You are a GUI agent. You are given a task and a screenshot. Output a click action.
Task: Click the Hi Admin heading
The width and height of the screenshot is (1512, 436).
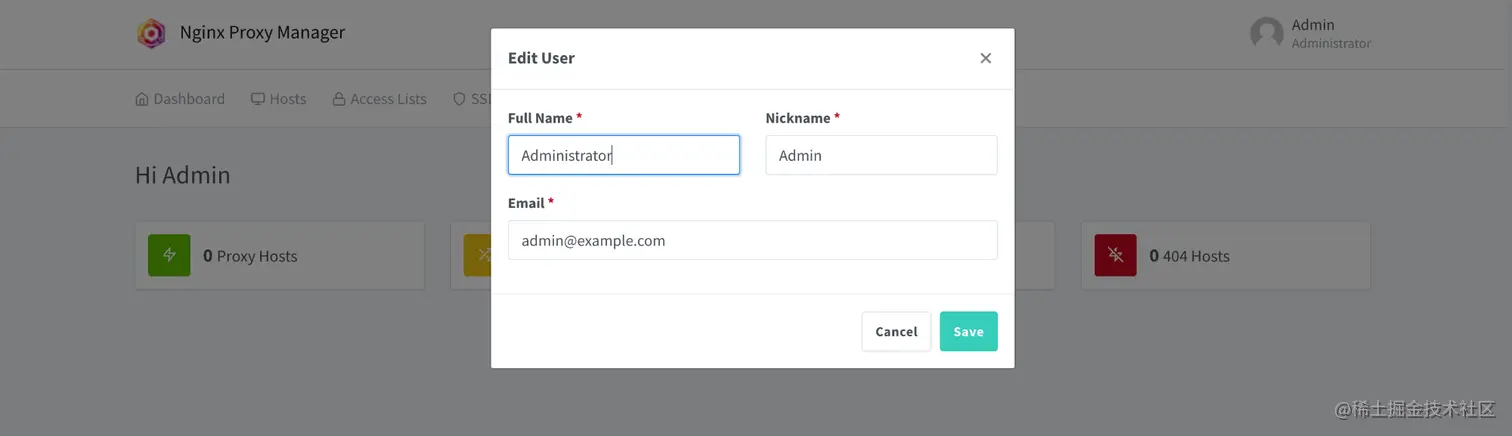pyautogui.click(x=183, y=175)
